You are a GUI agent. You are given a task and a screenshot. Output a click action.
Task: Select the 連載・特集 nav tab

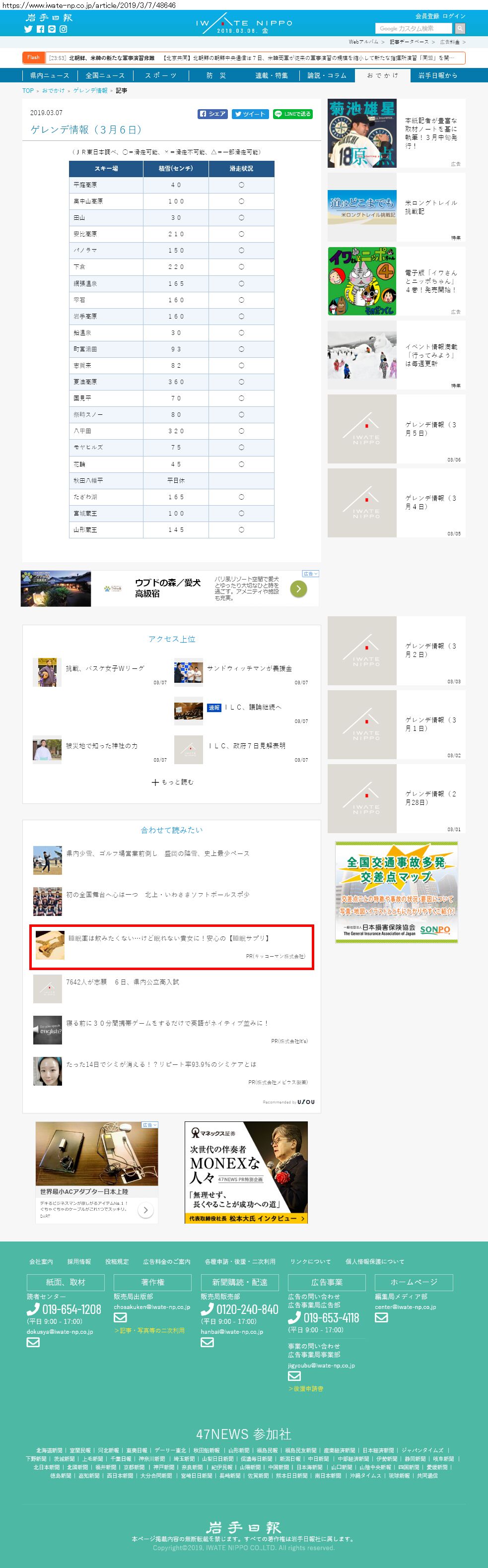tap(271, 75)
